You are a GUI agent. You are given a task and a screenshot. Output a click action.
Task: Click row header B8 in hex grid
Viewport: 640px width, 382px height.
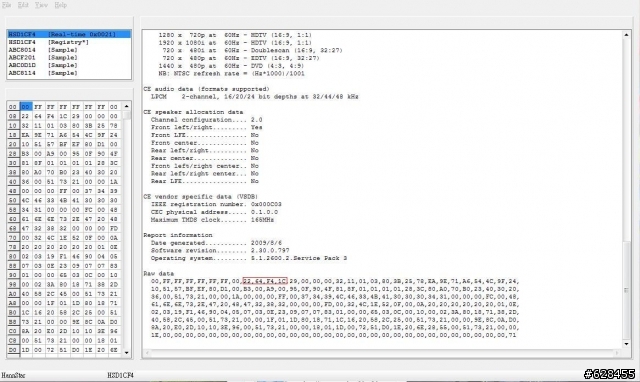(x=13, y=322)
